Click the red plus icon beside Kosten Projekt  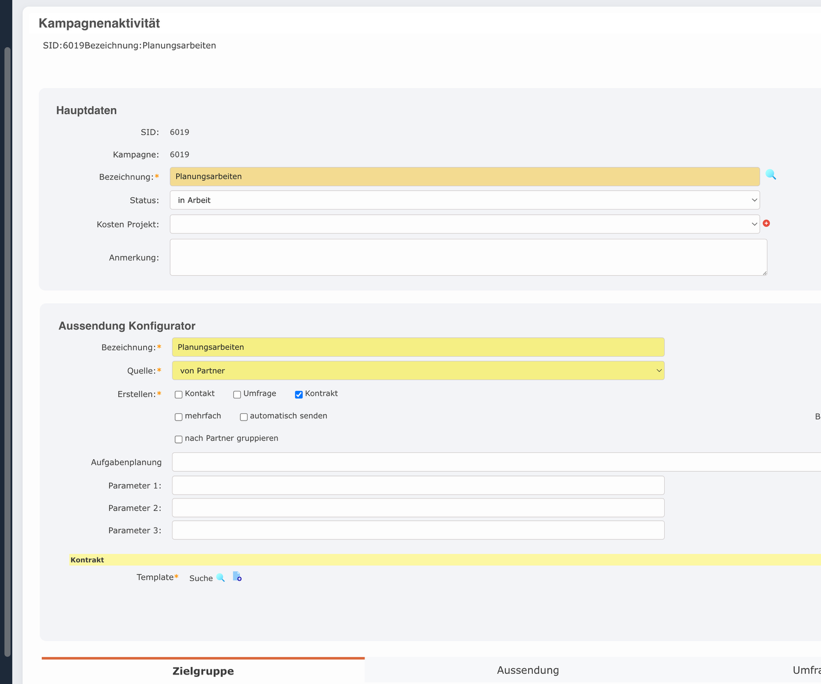point(766,224)
